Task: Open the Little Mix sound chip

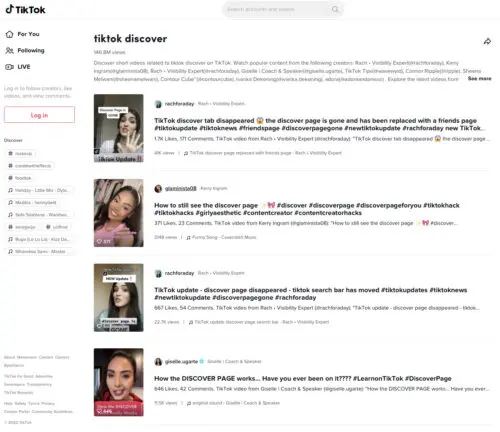Action: pos(39,190)
